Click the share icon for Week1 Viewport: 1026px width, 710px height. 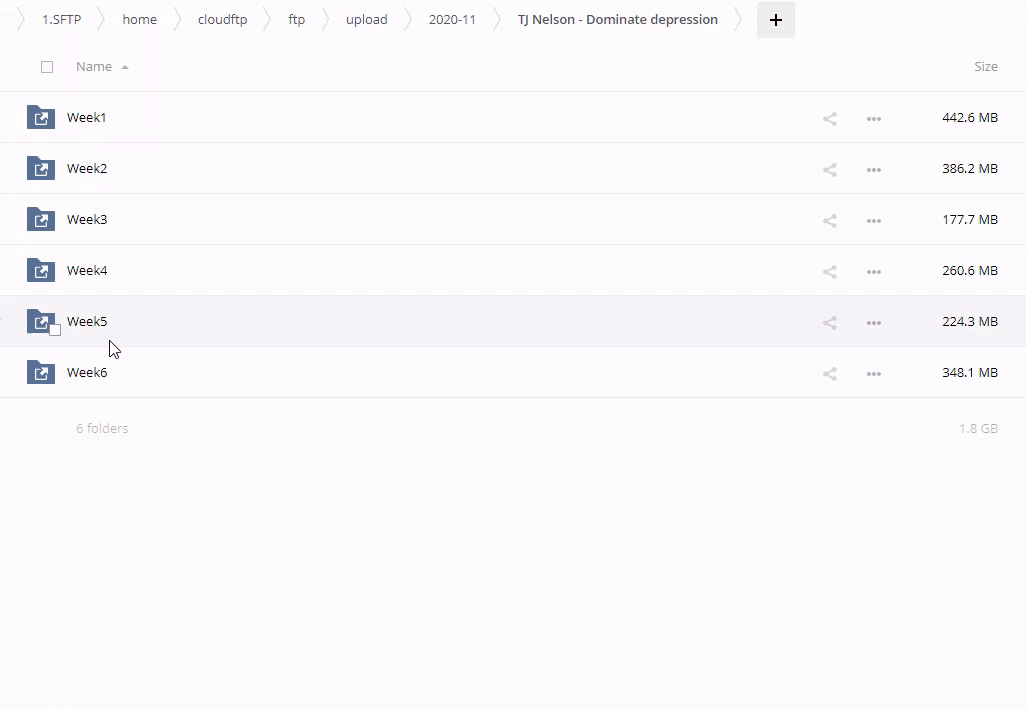(829, 119)
